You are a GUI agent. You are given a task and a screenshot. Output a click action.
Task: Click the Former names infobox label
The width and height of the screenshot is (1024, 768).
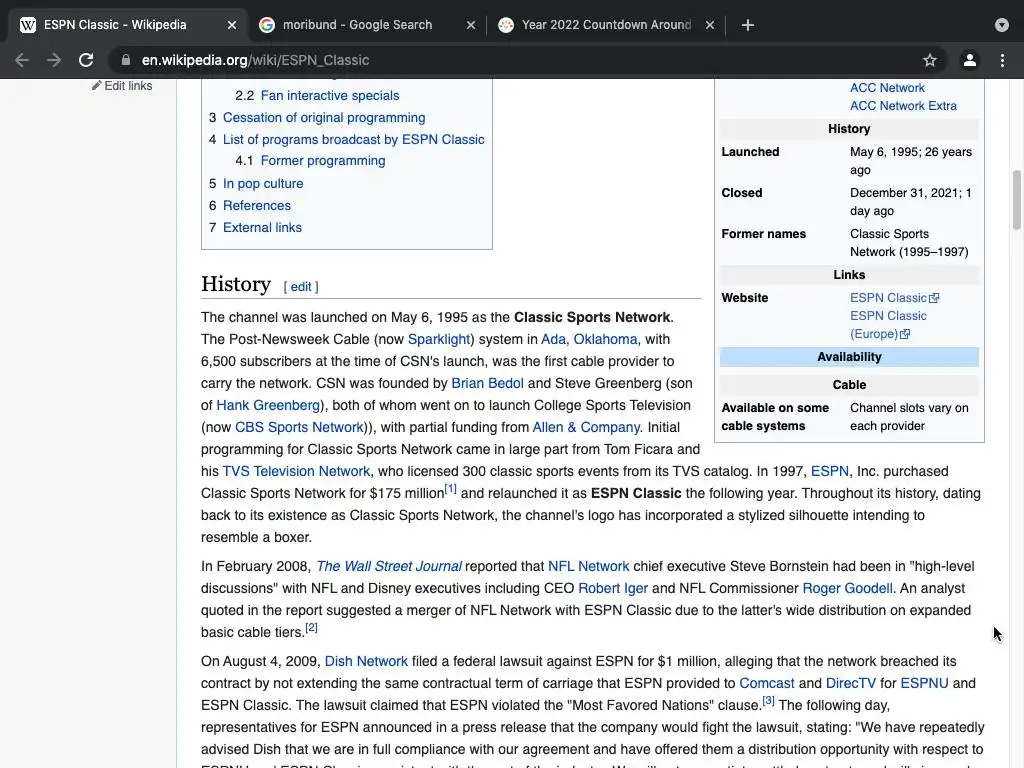763,234
